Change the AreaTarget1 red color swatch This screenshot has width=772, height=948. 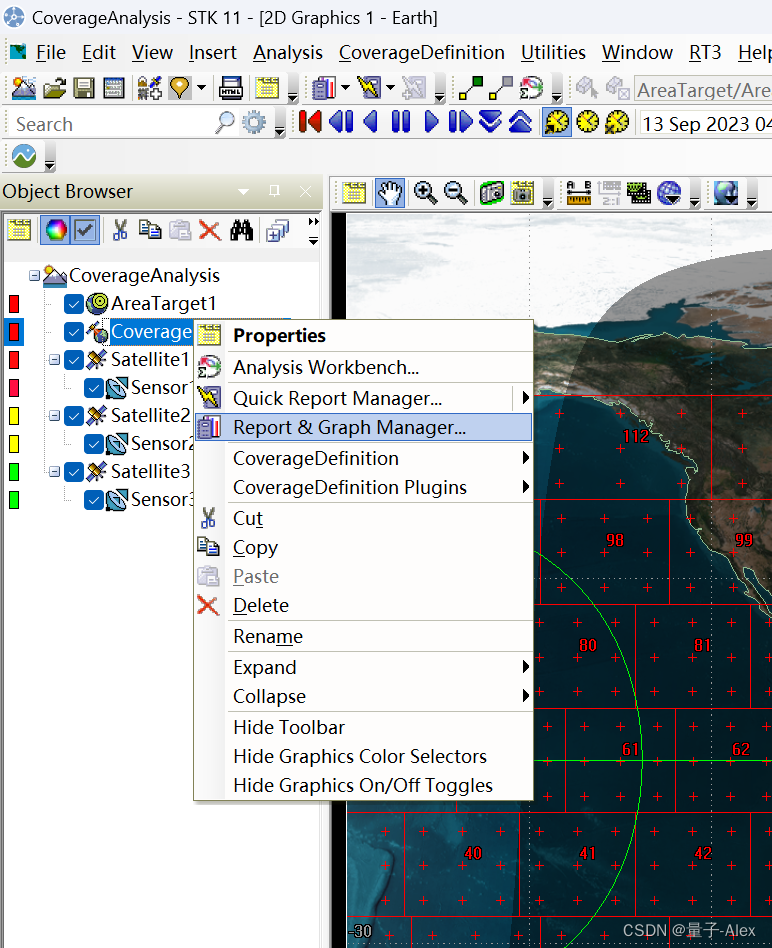(x=14, y=304)
